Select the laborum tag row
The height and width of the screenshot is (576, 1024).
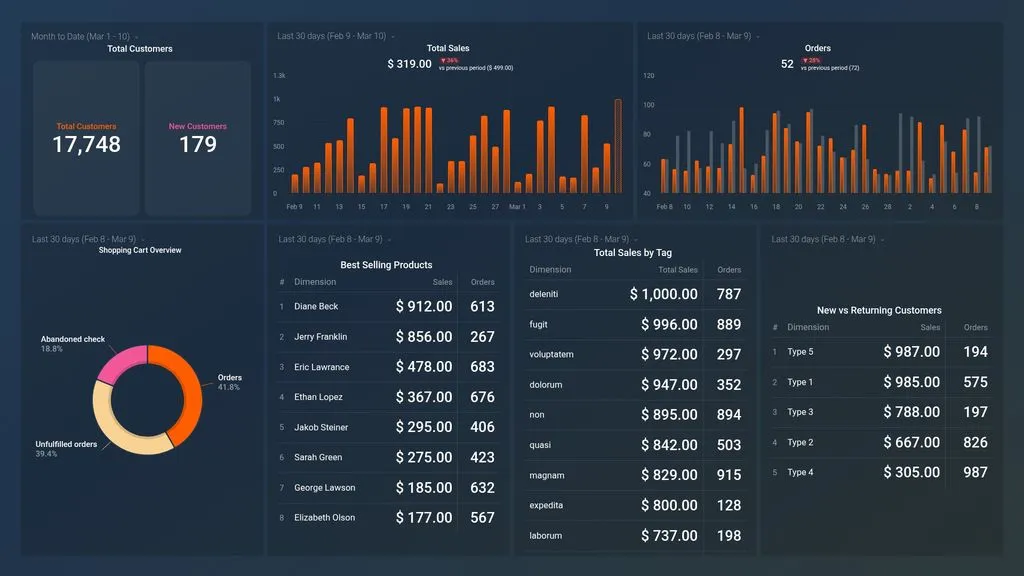tap(635, 536)
